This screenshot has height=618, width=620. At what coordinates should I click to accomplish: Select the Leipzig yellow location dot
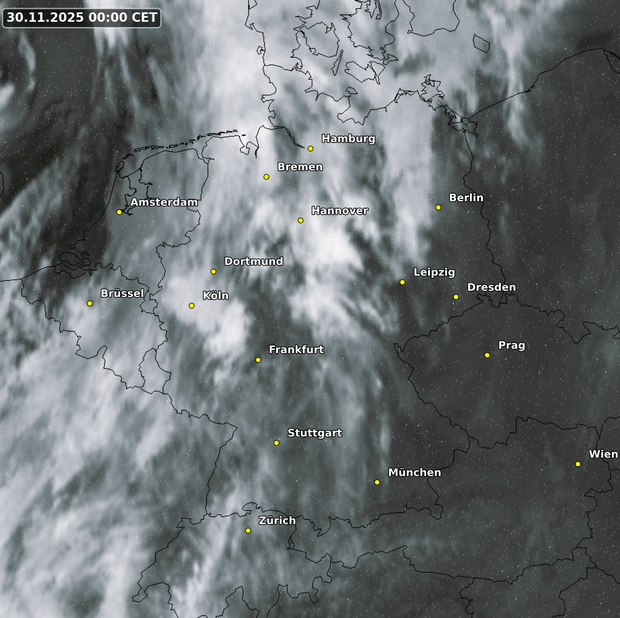tap(403, 282)
